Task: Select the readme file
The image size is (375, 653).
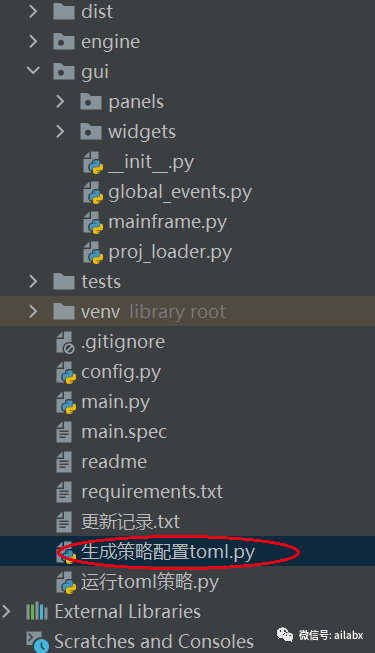Action: (x=114, y=462)
